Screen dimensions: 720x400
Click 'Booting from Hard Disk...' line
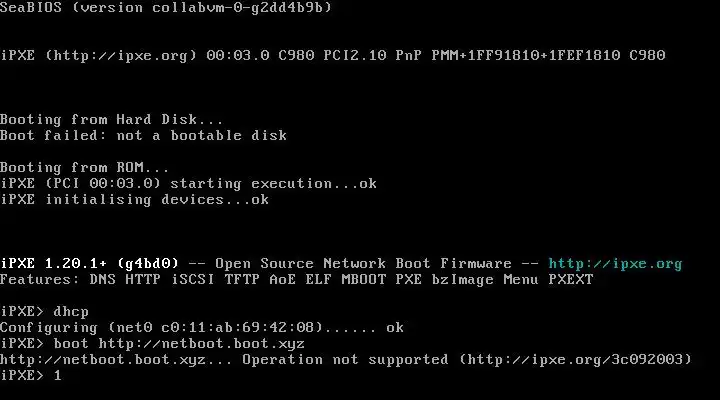pos(113,120)
